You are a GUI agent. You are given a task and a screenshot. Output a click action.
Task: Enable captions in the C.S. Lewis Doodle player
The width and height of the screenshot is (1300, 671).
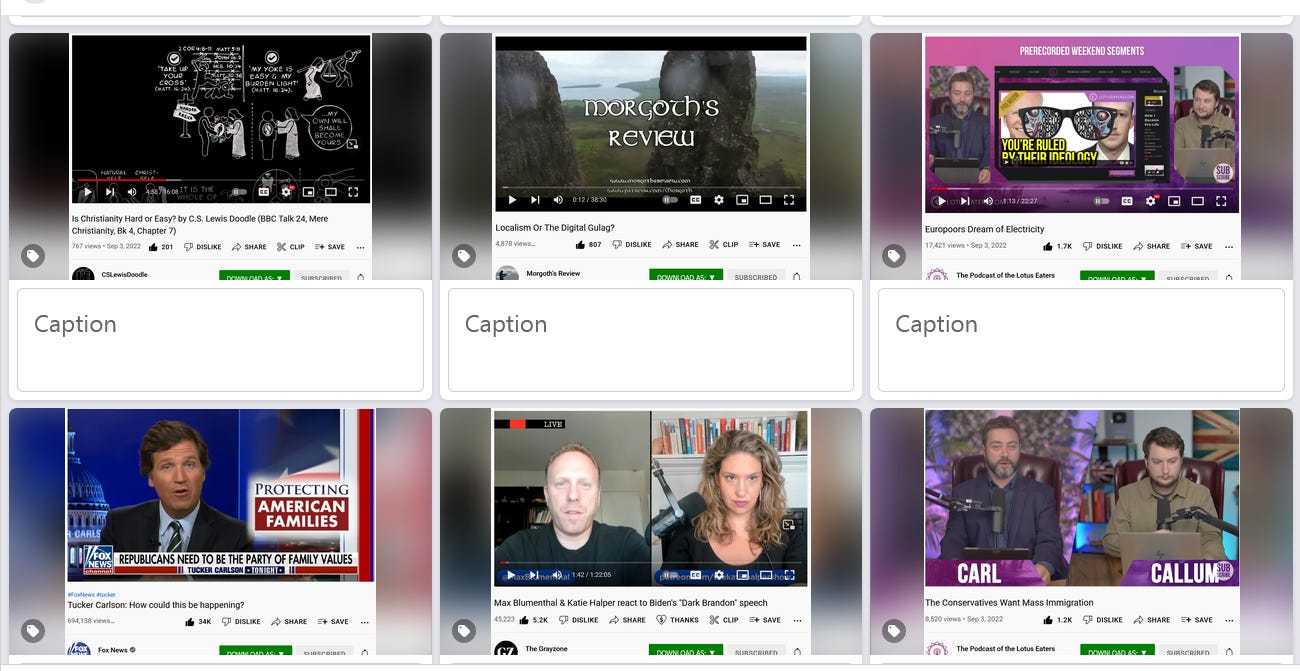[x=265, y=192]
